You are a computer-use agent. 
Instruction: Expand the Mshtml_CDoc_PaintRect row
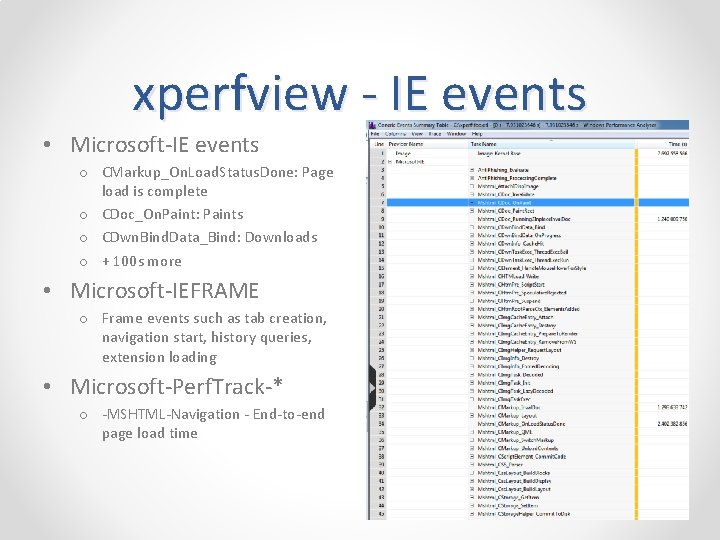(x=472, y=211)
